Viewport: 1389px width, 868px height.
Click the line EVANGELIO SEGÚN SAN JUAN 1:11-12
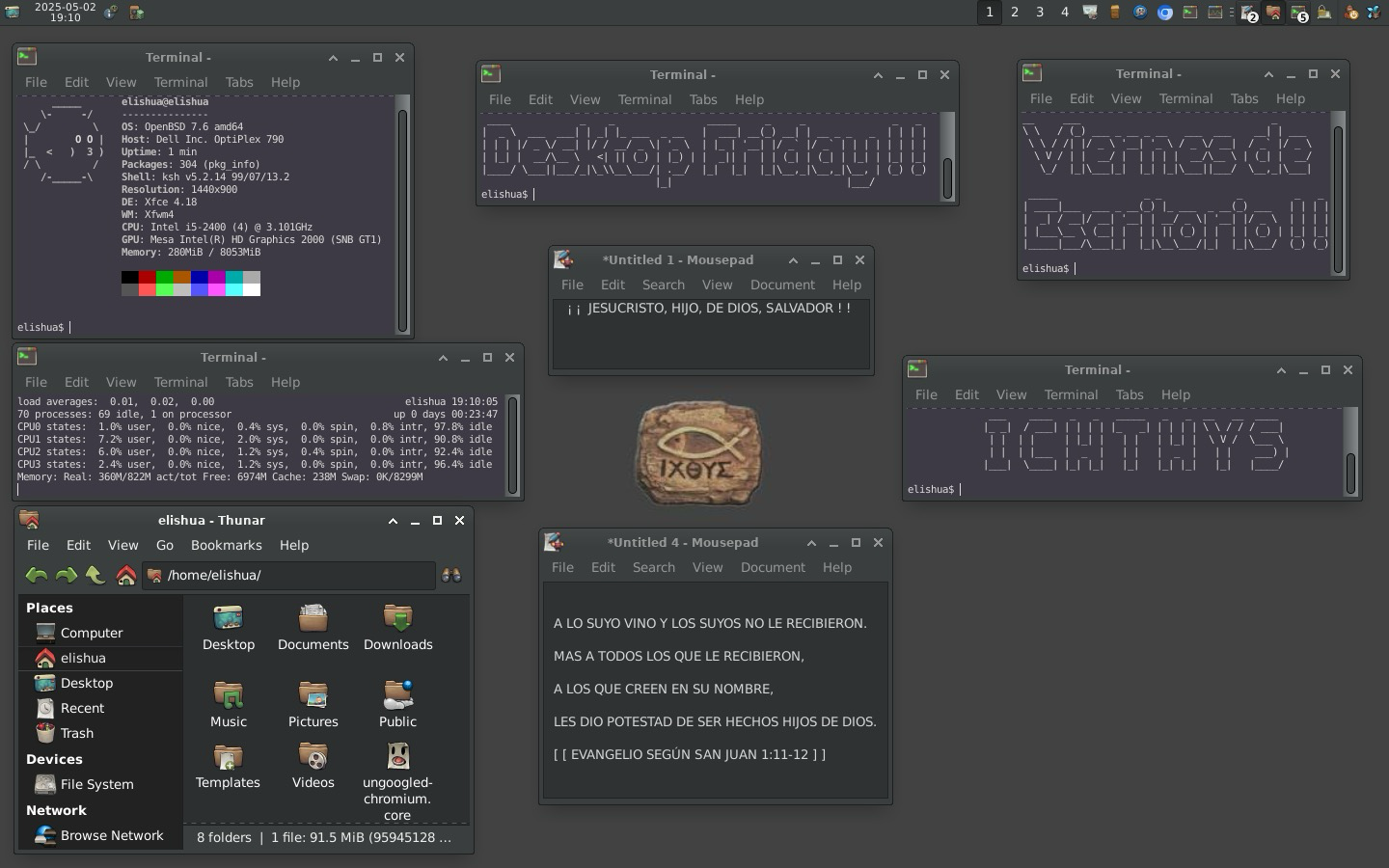(690, 754)
